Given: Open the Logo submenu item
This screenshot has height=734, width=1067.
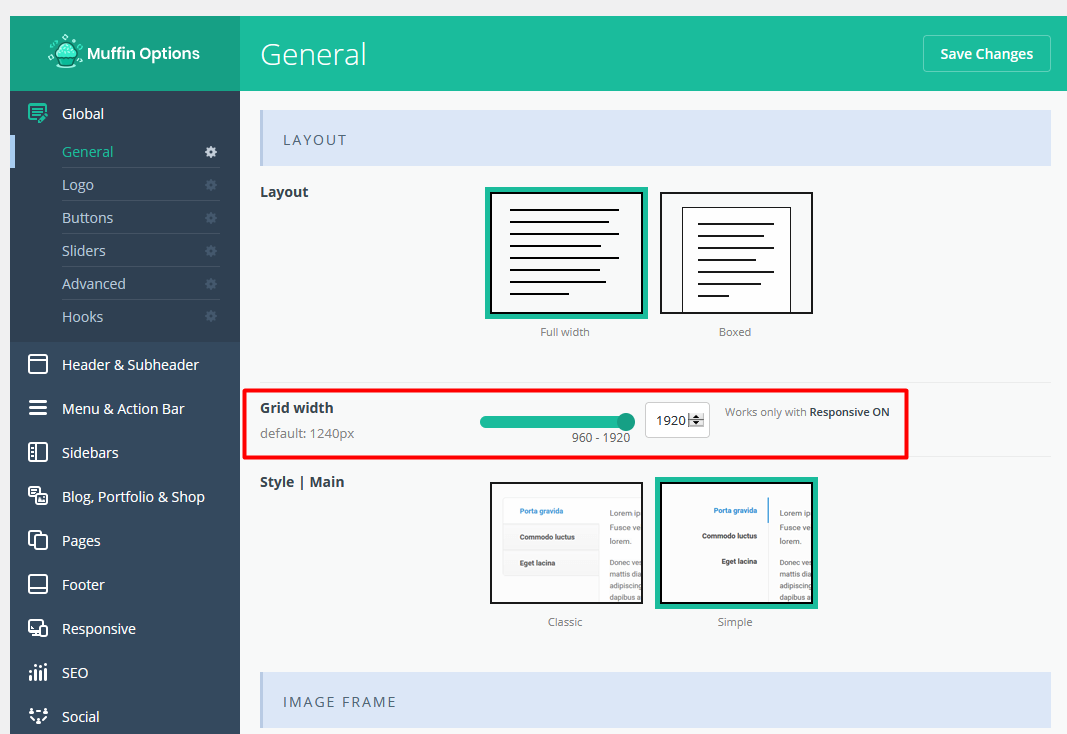Looking at the screenshot, I should pos(78,185).
